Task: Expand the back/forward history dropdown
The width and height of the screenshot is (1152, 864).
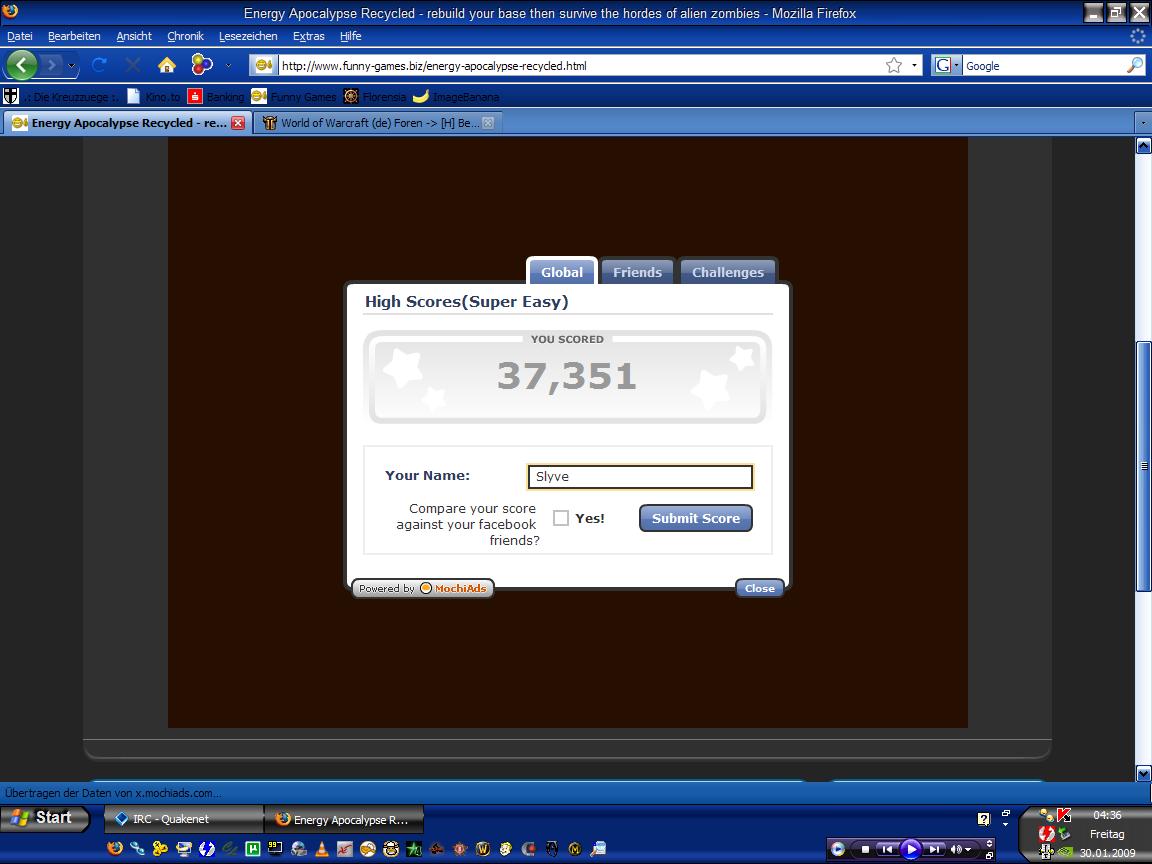Action: click(x=71, y=65)
